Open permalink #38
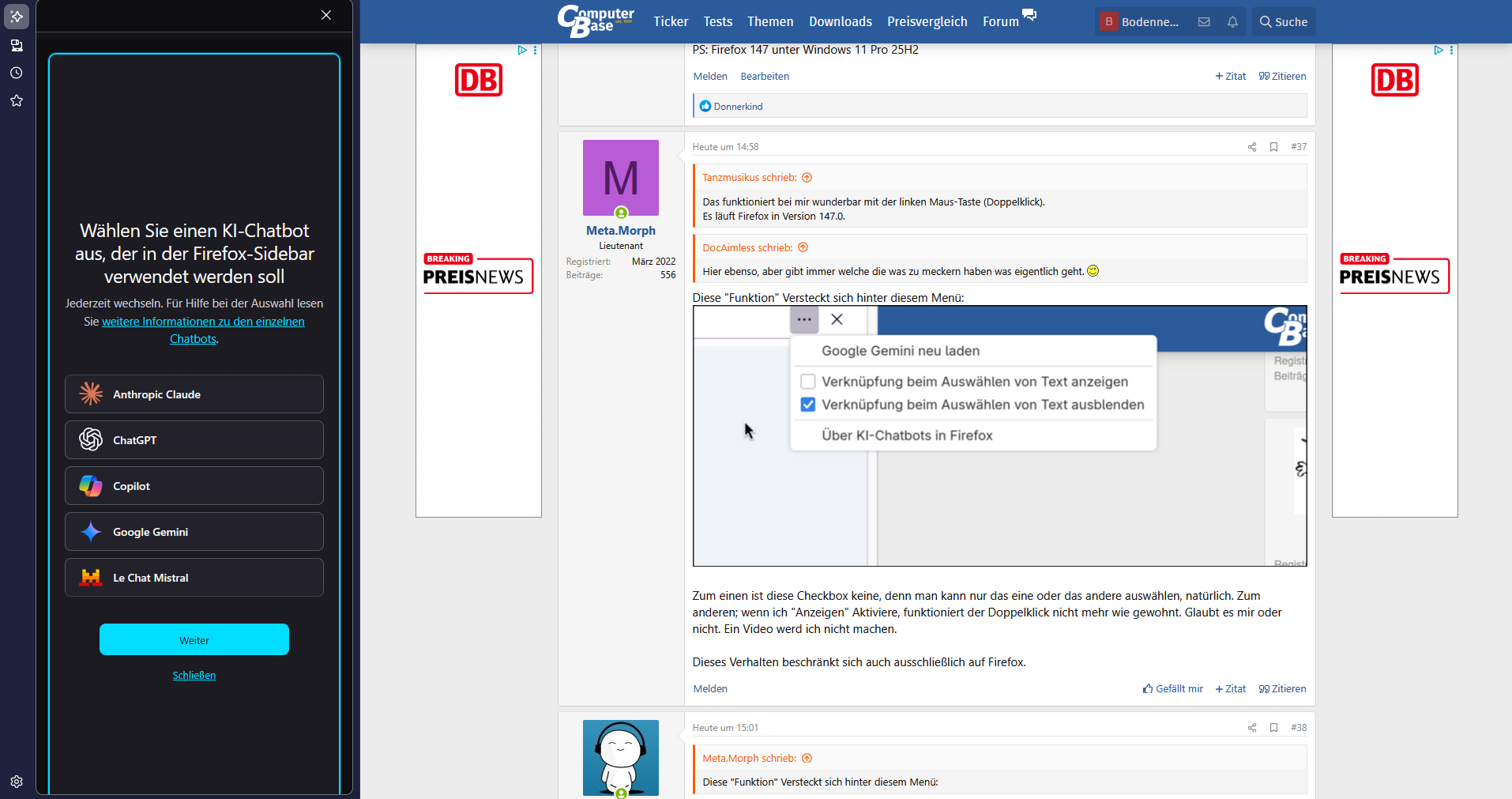The height and width of the screenshot is (799, 1512). [1299, 728]
